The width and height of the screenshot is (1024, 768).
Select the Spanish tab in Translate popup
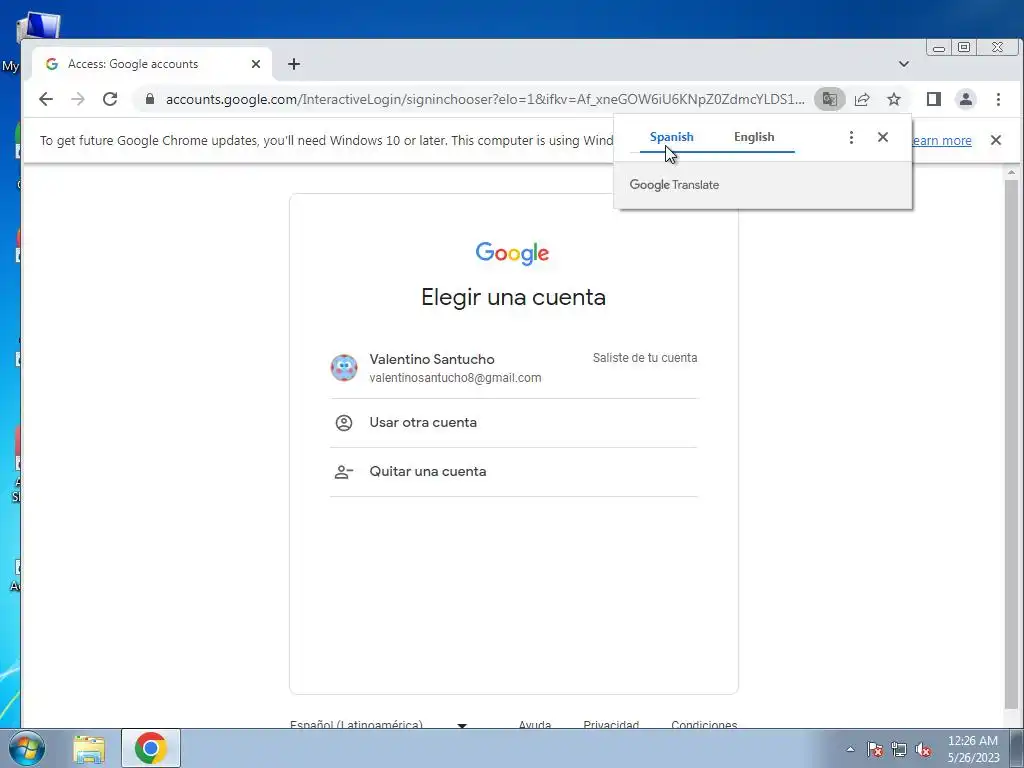[x=671, y=137]
